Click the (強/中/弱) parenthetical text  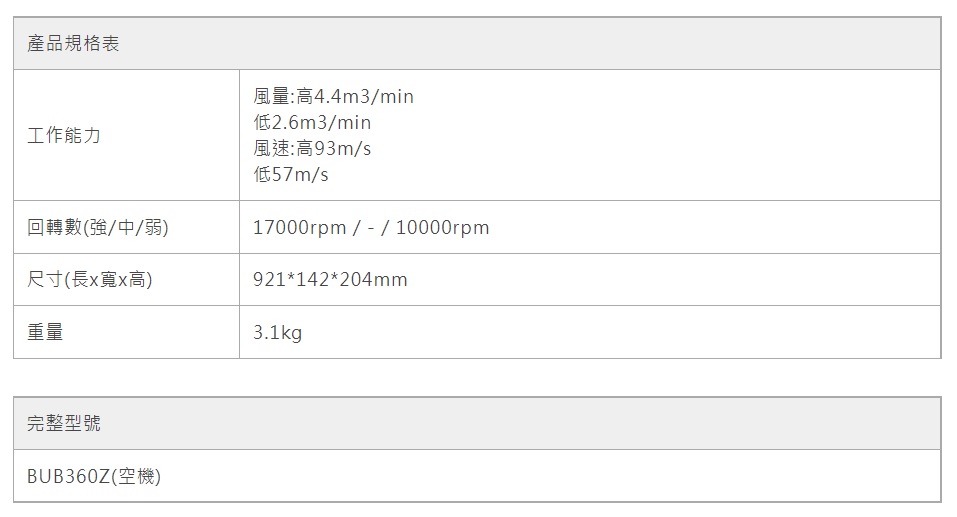tap(129, 228)
